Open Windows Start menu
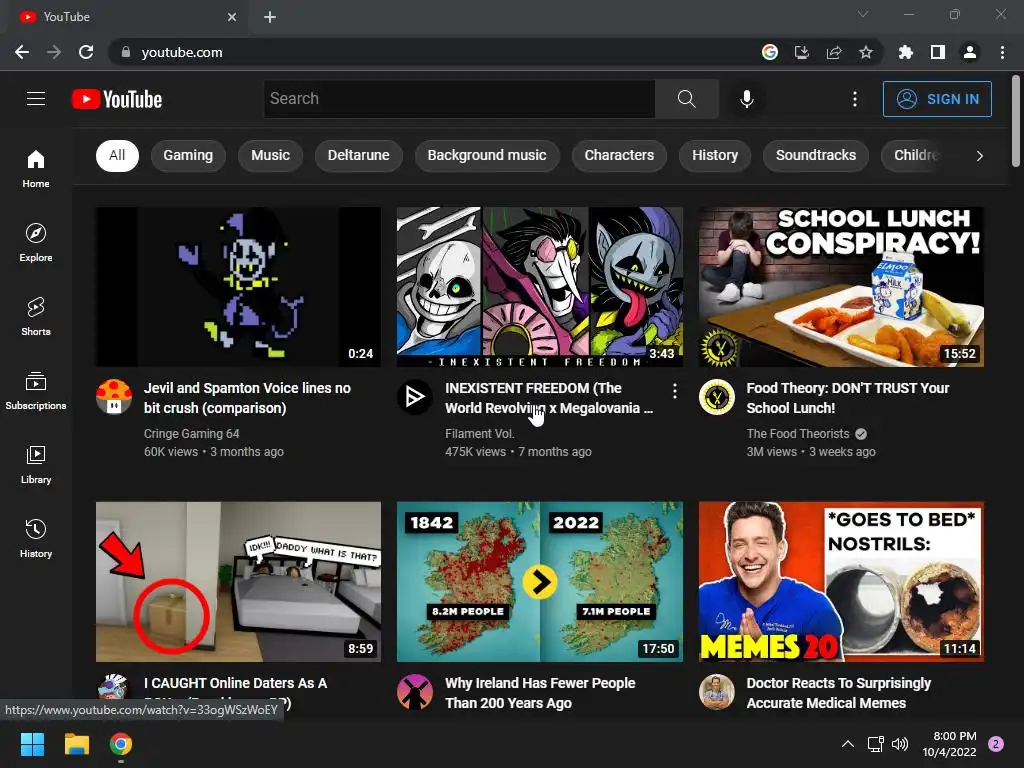Viewport: 1024px width, 768px height. coord(32,744)
